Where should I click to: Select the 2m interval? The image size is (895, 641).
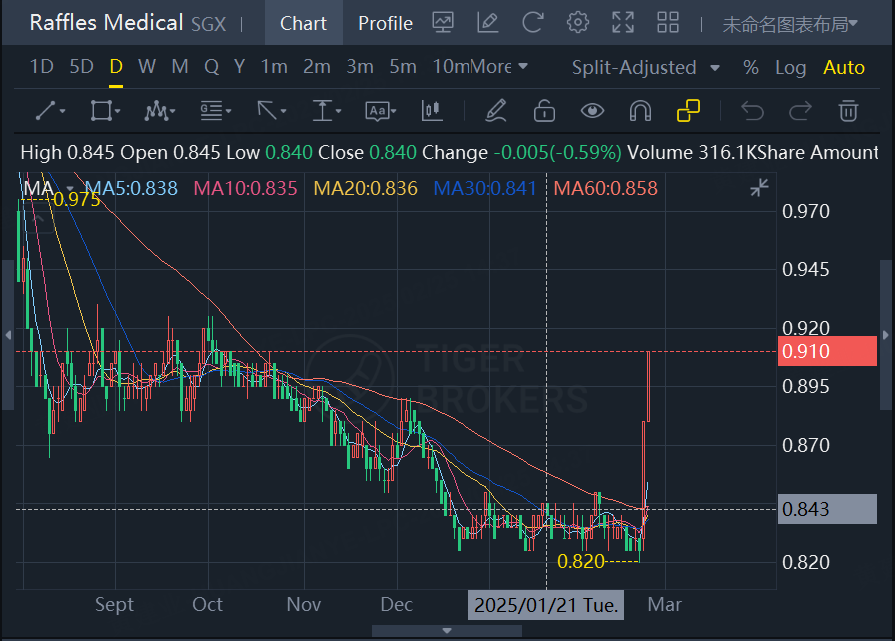pyautogui.click(x=317, y=67)
